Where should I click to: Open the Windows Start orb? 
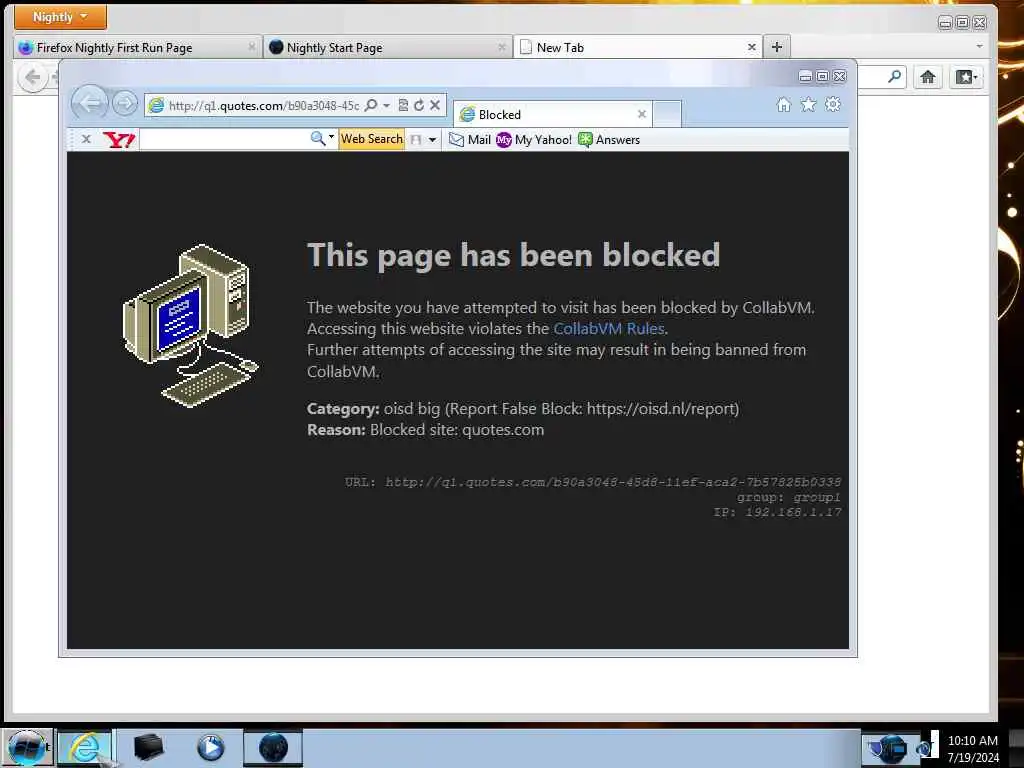point(27,748)
